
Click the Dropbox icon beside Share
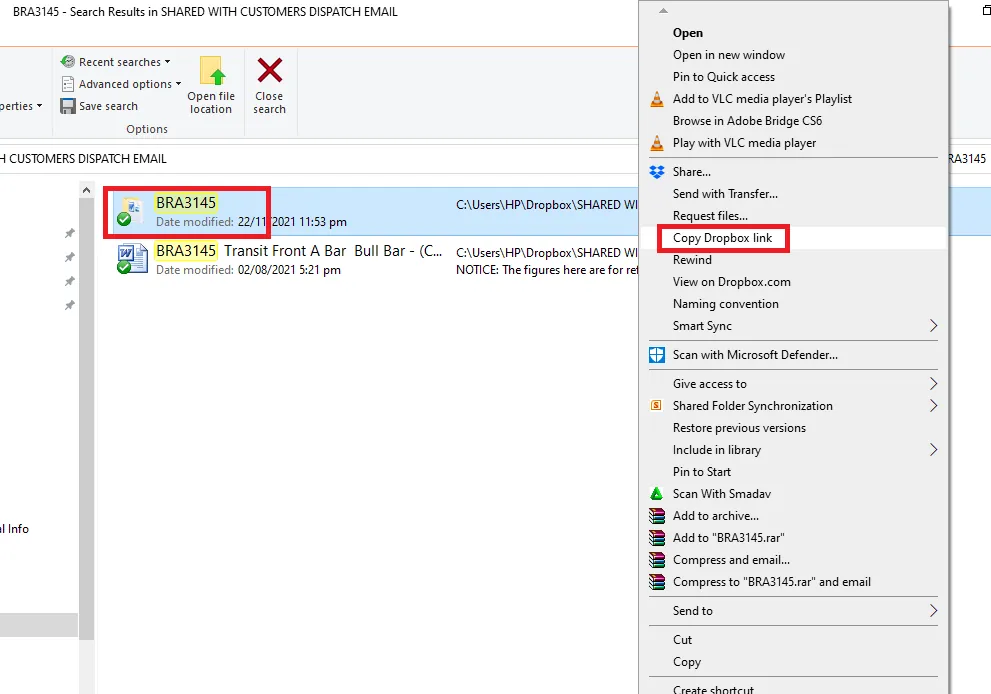pyautogui.click(x=657, y=172)
